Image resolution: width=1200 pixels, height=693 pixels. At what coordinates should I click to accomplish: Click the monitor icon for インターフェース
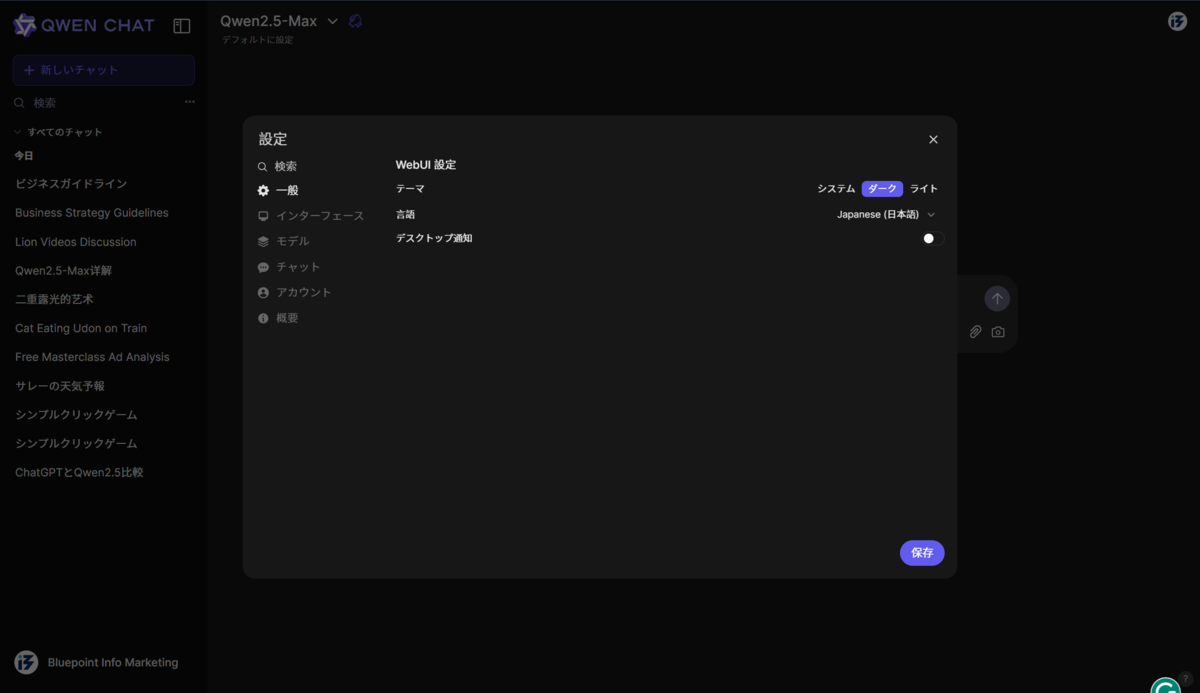pos(263,216)
